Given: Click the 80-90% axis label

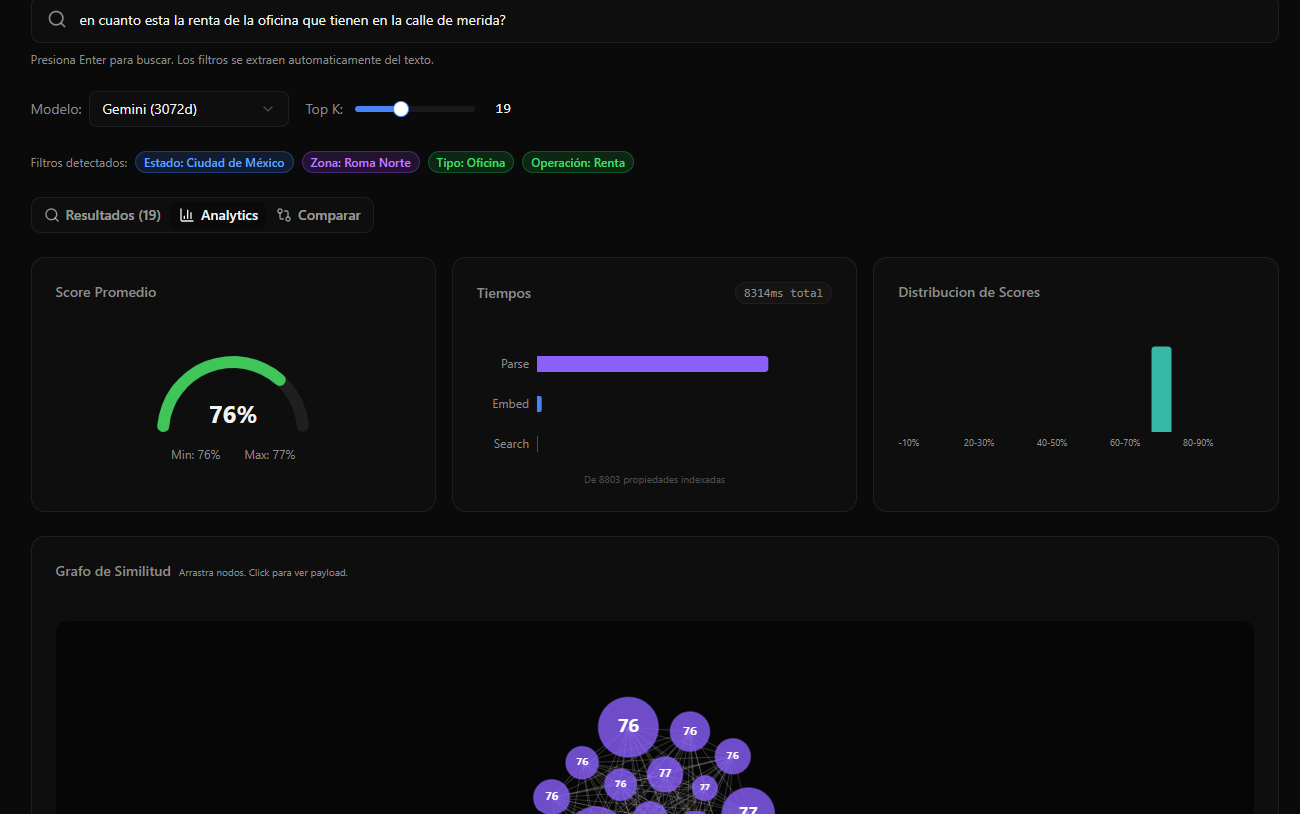Looking at the screenshot, I should click(x=1198, y=443).
